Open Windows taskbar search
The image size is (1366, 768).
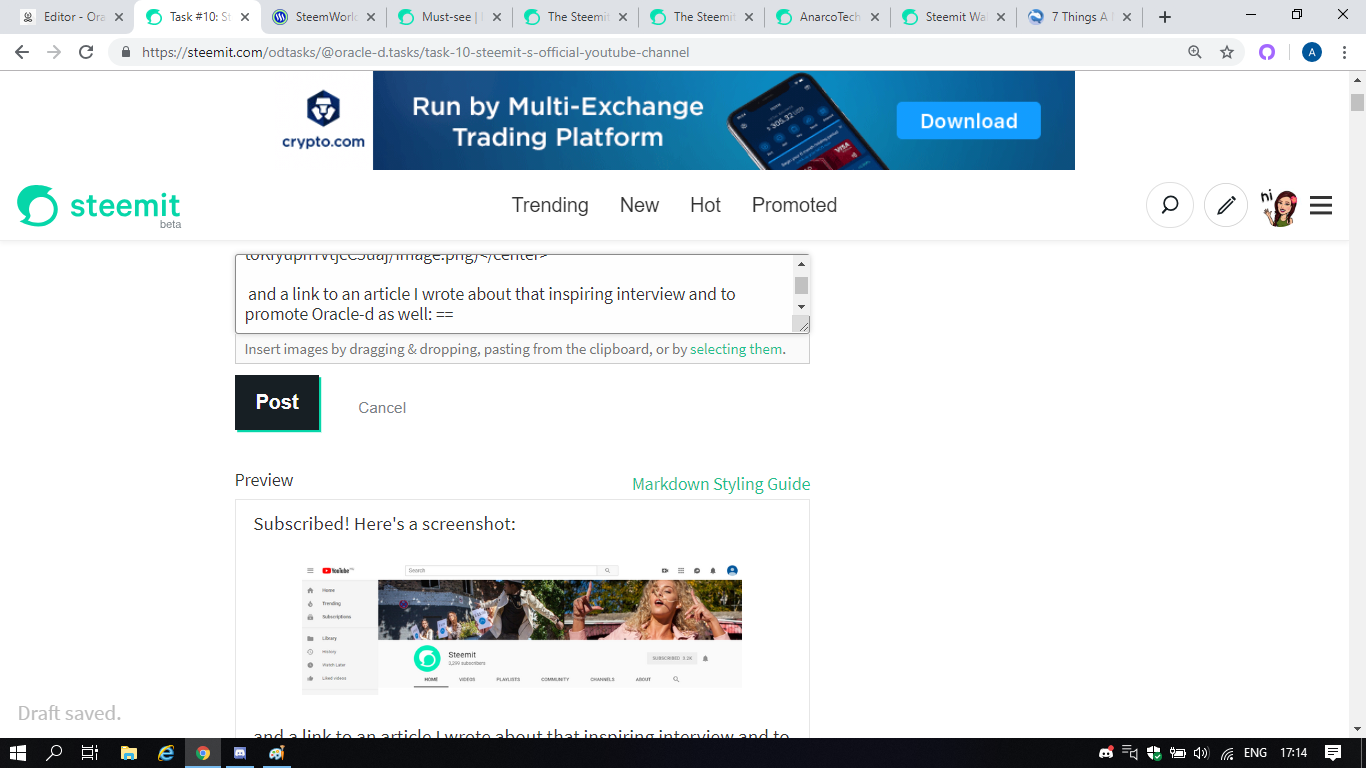pyautogui.click(x=54, y=753)
